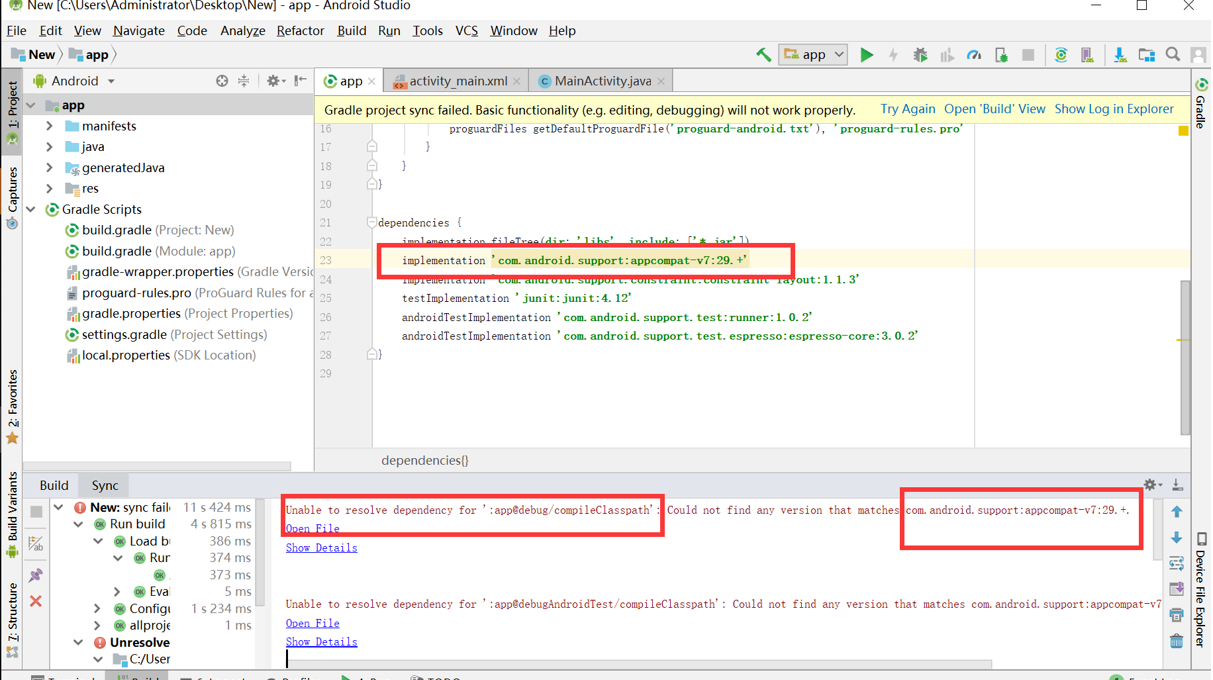Open the SDK Manager download icon
Image resolution: width=1213 pixels, height=680 pixels.
(x=1119, y=55)
